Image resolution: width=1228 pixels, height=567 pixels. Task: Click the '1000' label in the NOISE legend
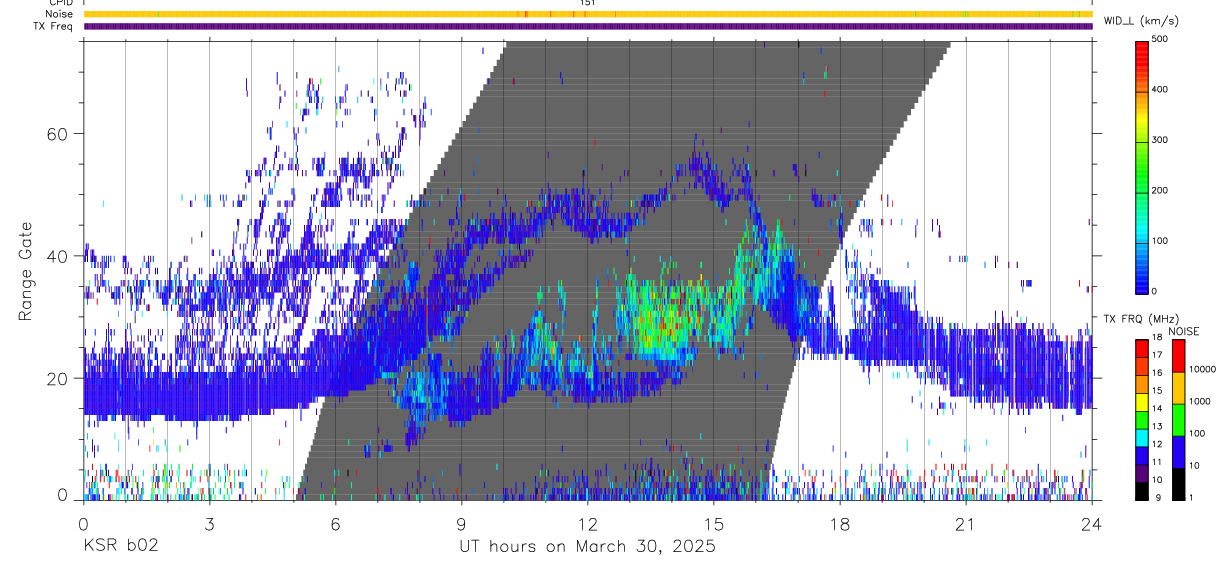coord(1200,401)
